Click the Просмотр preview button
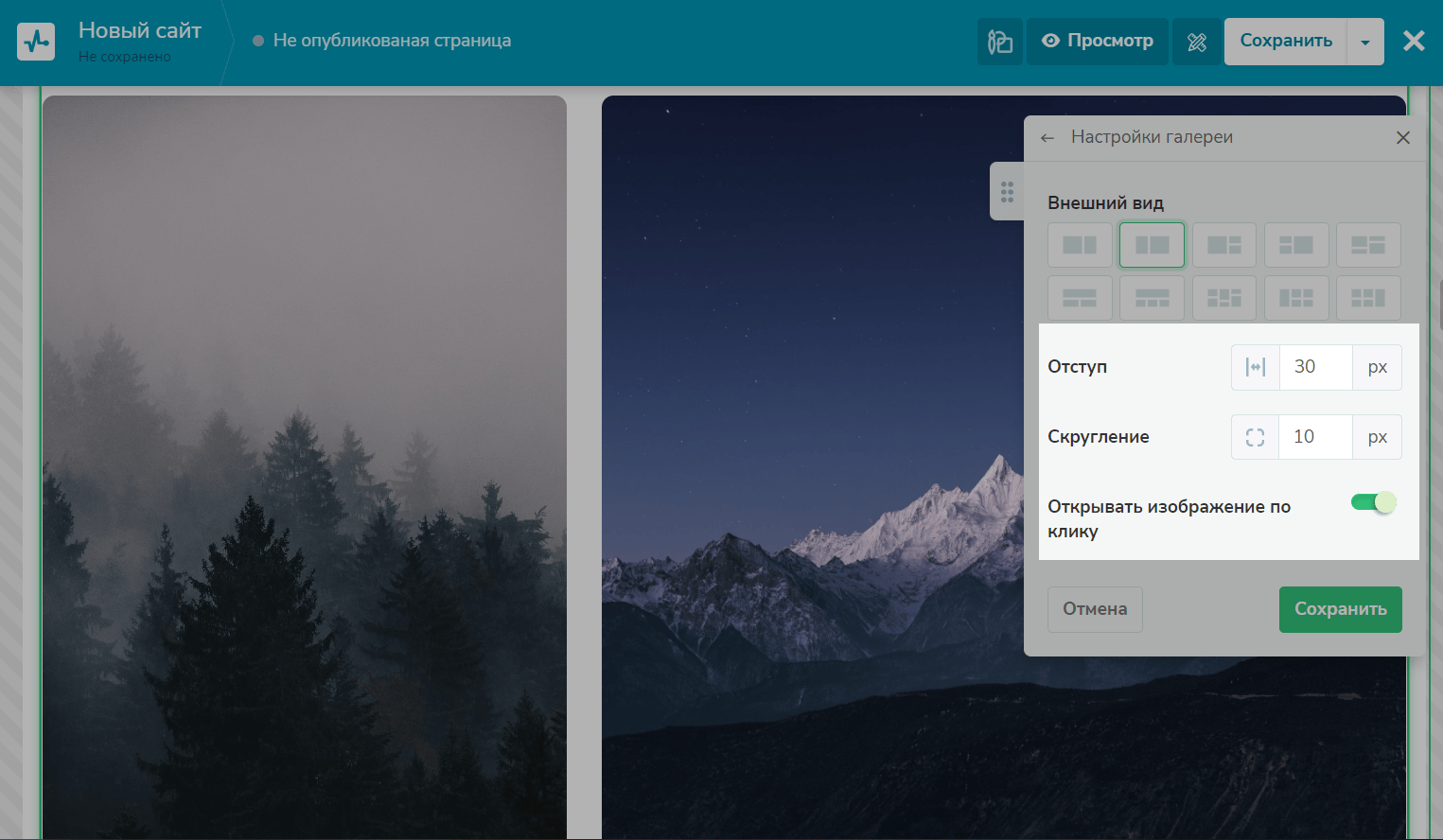This screenshot has height=840, width=1443. tap(1098, 42)
